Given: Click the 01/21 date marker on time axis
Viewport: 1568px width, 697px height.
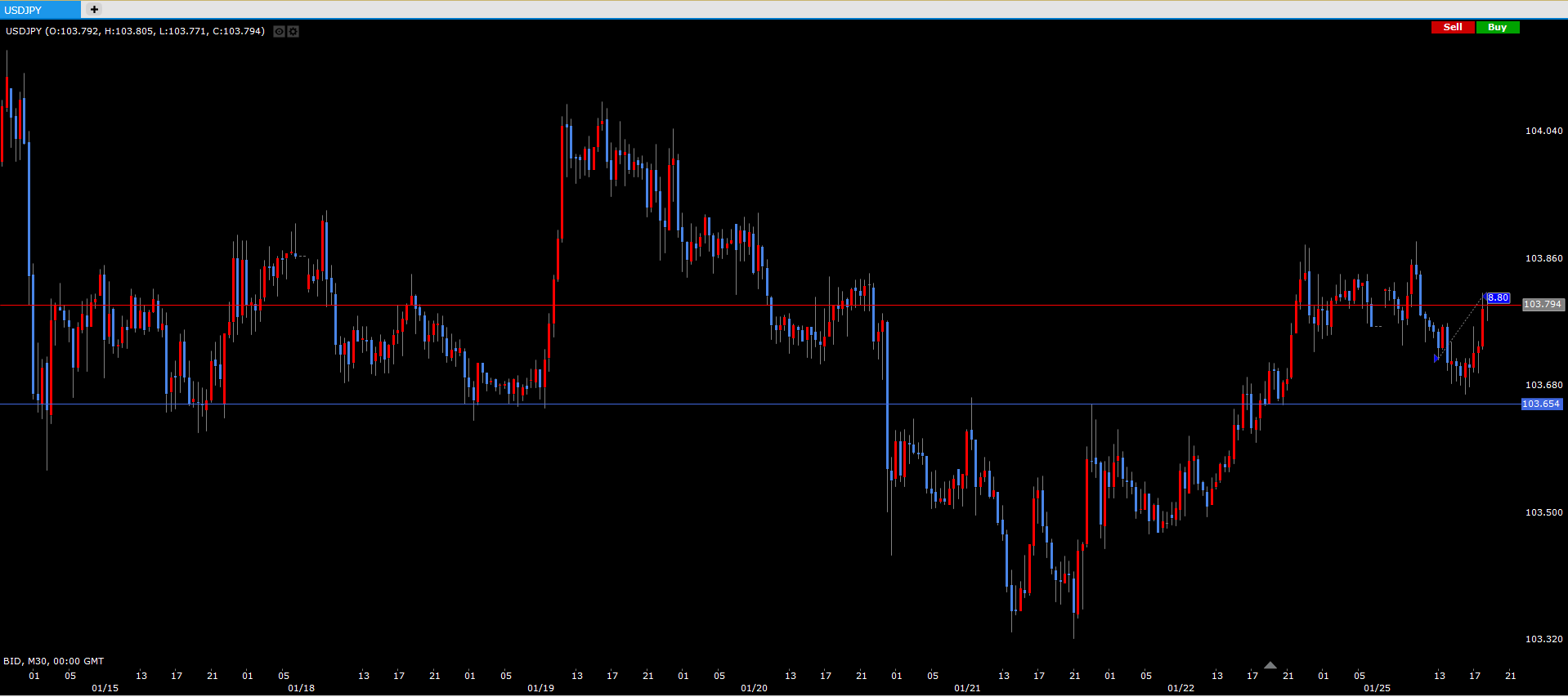Looking at the screenshot, I should [x=967, y=688].
